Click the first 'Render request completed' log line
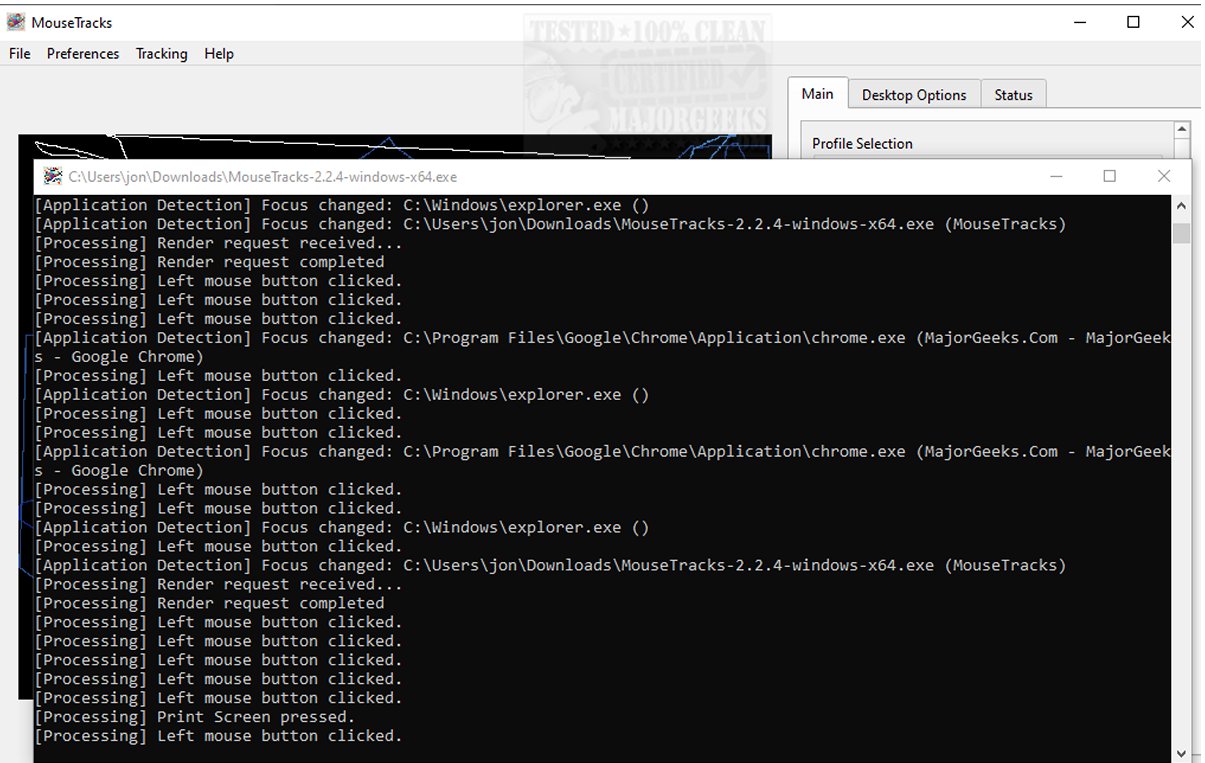 click(209, 262)
